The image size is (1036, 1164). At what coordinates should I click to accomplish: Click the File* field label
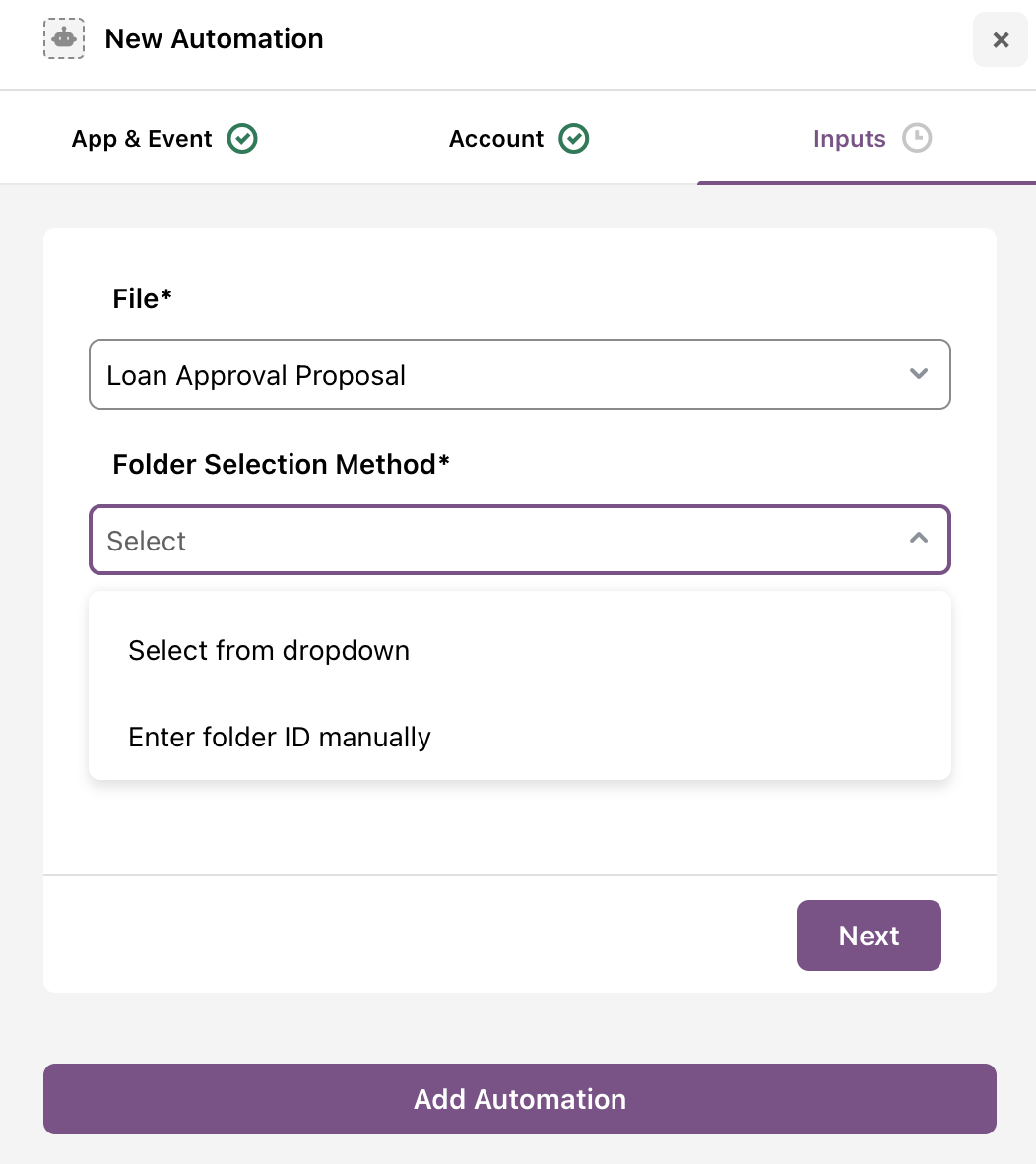pyautogui.click(x=142, y=298)
